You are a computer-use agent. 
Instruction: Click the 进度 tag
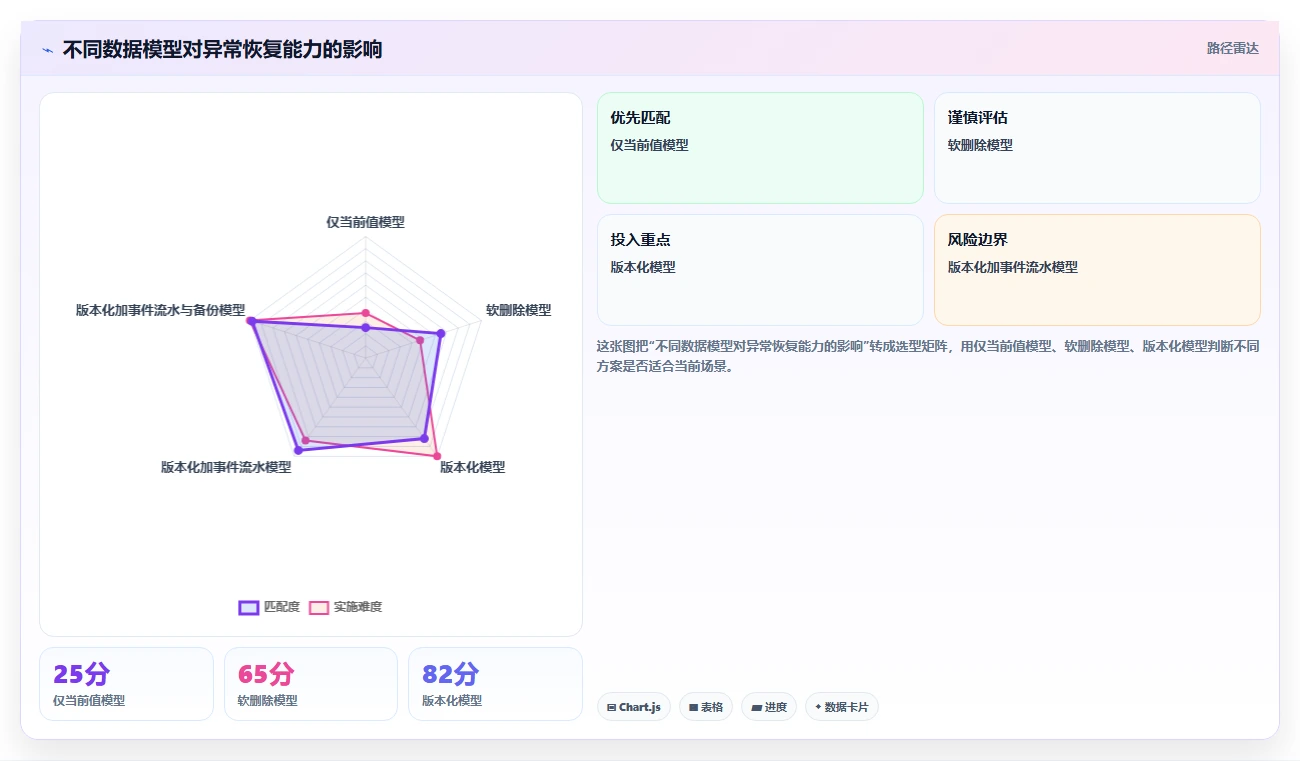pyautogui.click(x=769, y=707)
